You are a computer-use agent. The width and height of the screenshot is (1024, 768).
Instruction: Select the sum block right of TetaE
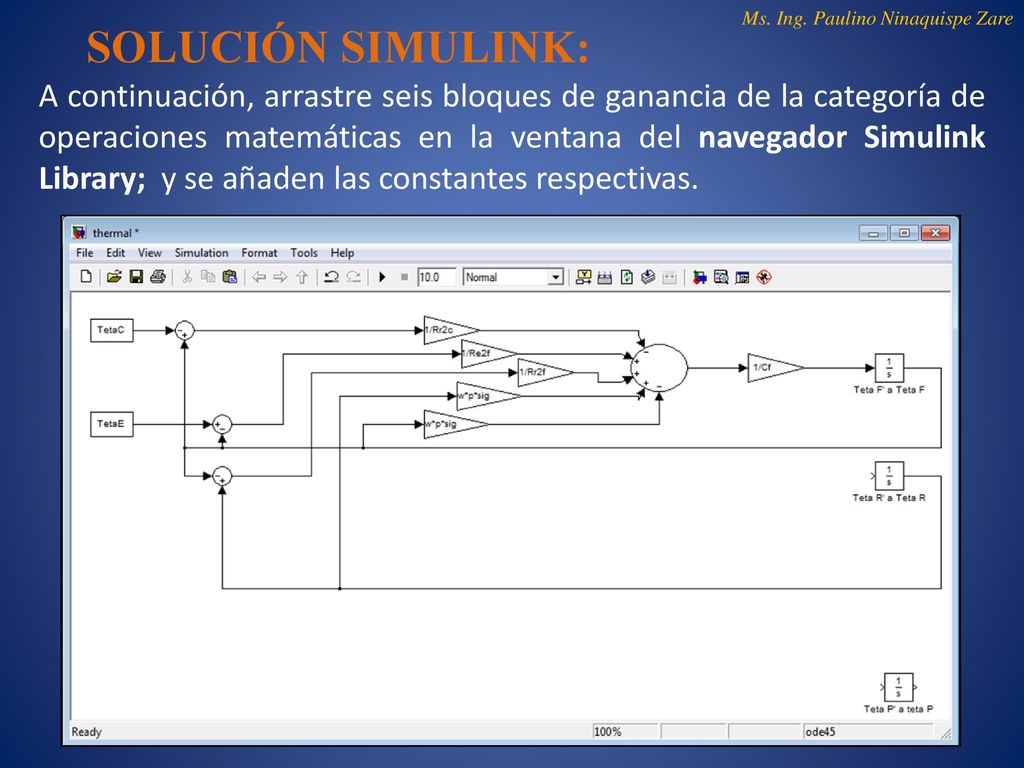point(222,424)
